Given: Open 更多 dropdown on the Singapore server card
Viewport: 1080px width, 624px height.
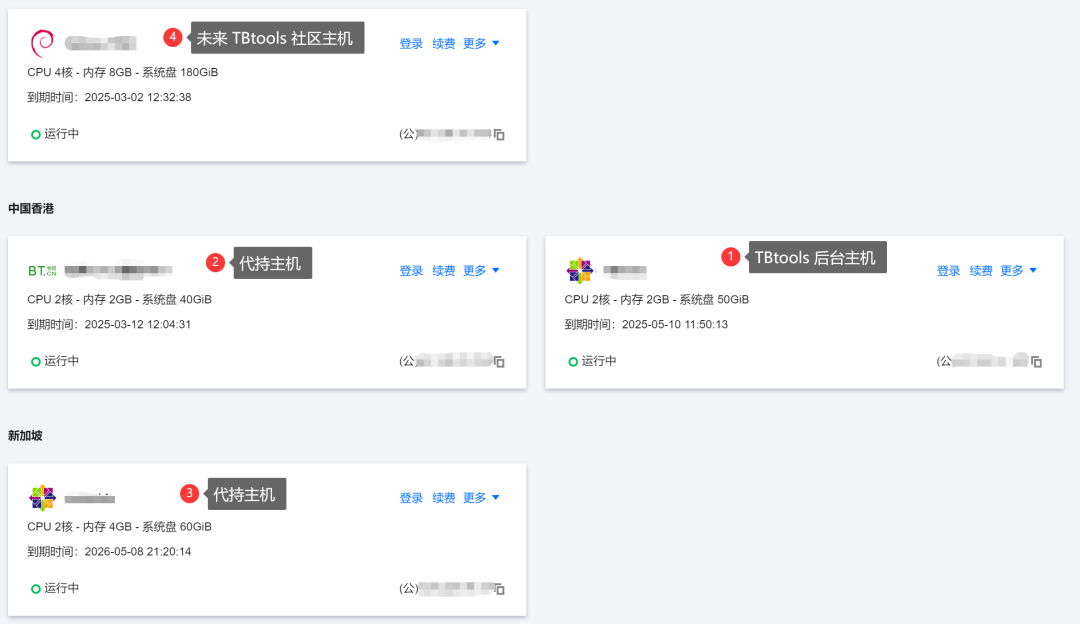Looking at the screenshot, I should tap(481, 498).
